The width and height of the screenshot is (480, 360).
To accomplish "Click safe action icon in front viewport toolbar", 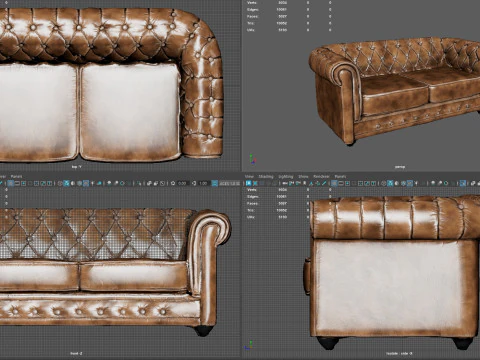I will pyautogui.click(x=43, y=183).
